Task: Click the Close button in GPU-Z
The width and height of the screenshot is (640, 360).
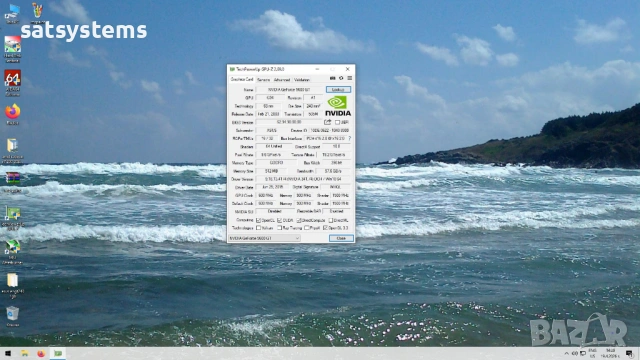Action: (341, 238)
